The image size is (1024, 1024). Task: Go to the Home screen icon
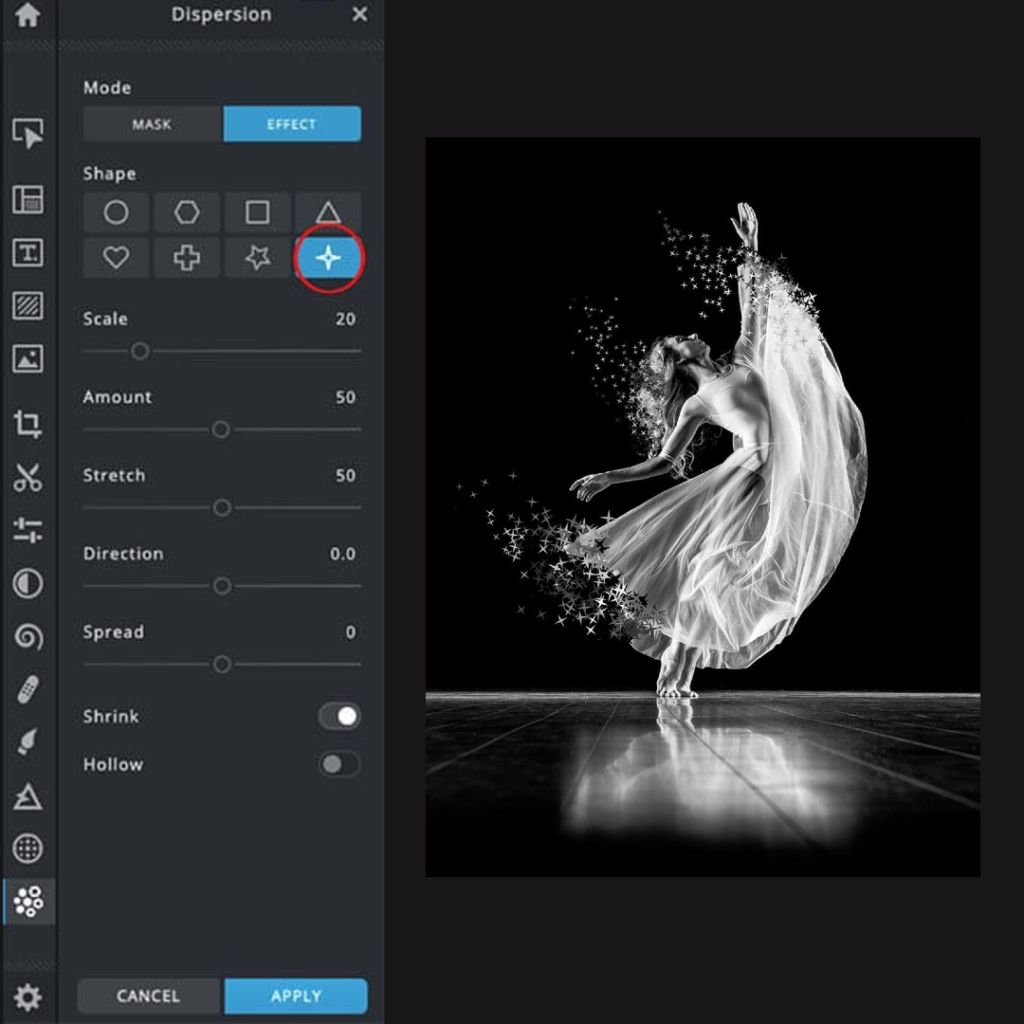pyautogui.click(x=28, y=15)
